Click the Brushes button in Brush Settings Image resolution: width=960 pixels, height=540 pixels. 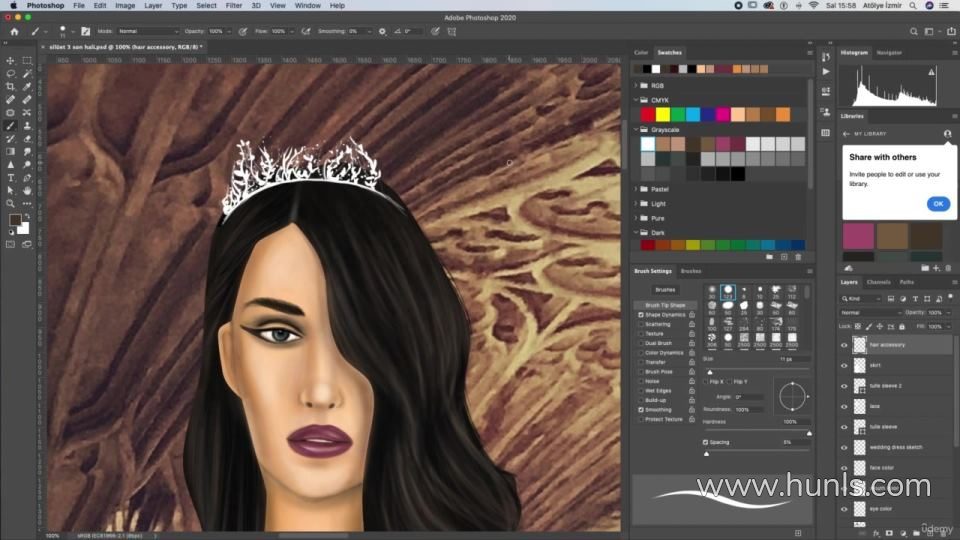666,290
